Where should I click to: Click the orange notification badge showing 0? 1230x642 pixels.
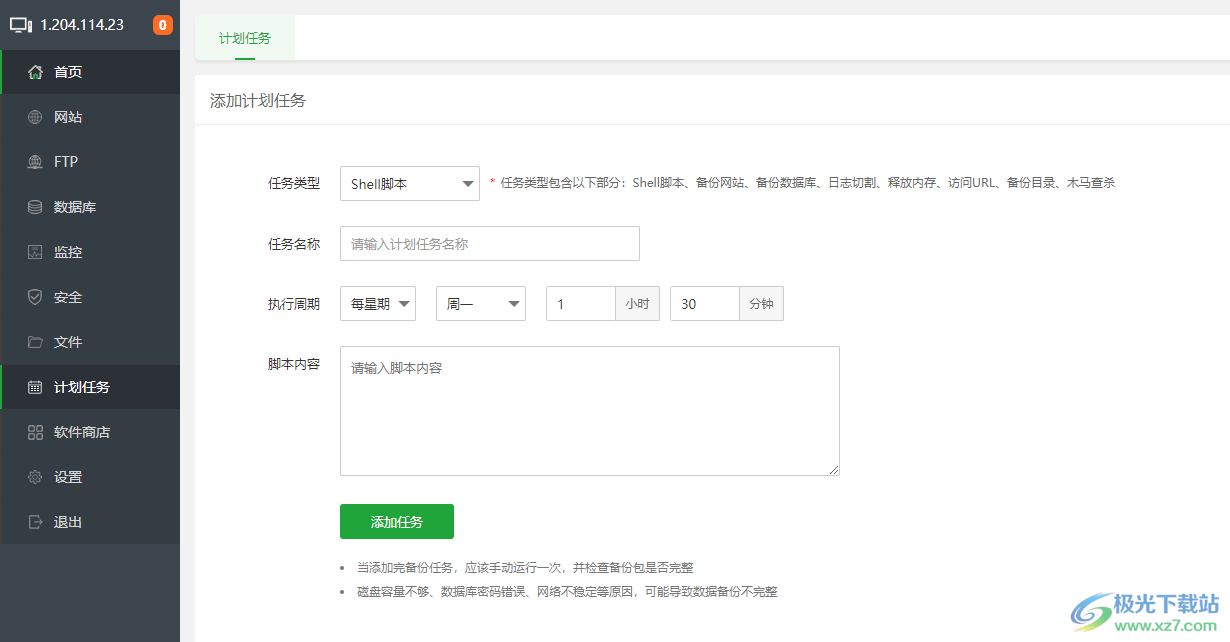pyautogui.click(x=163, y=25)
